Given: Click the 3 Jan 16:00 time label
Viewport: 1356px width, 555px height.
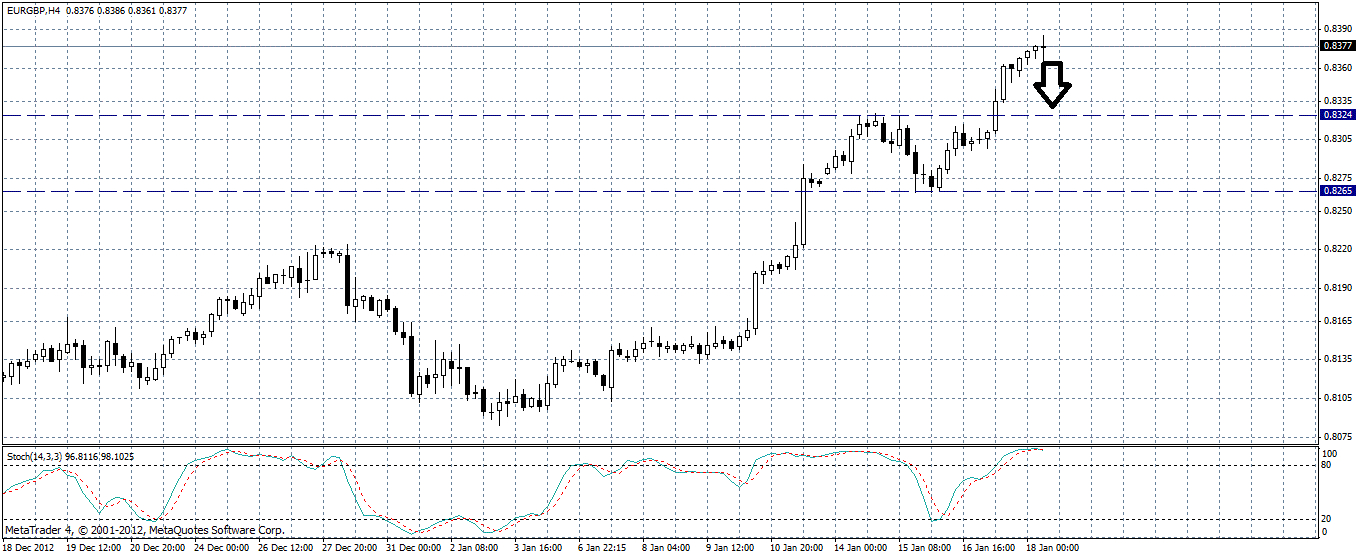Looking at the screenshot, I should (537, 548).
